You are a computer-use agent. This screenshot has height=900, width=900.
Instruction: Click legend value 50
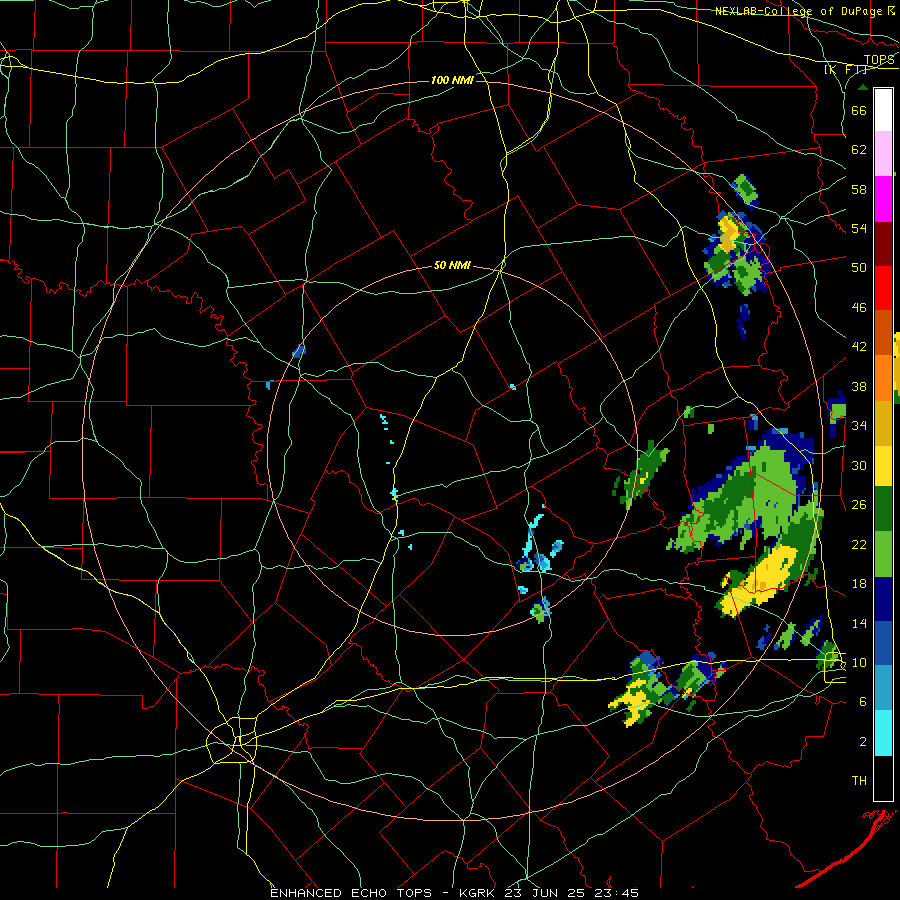[859, 268]
